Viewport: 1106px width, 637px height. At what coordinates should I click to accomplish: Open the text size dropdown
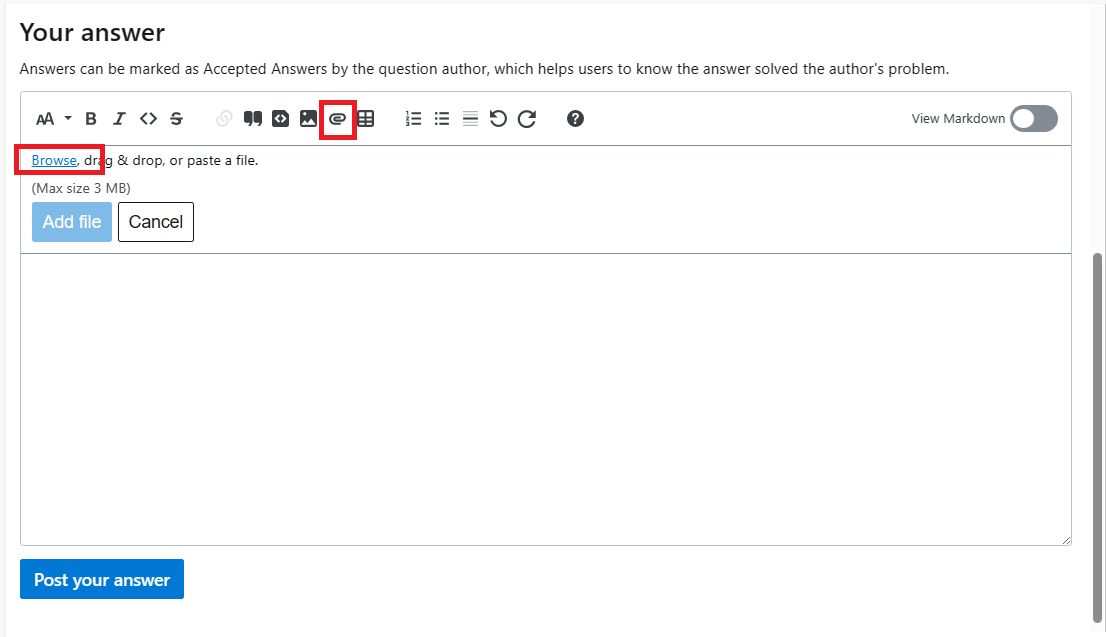[x=50, y=118]
